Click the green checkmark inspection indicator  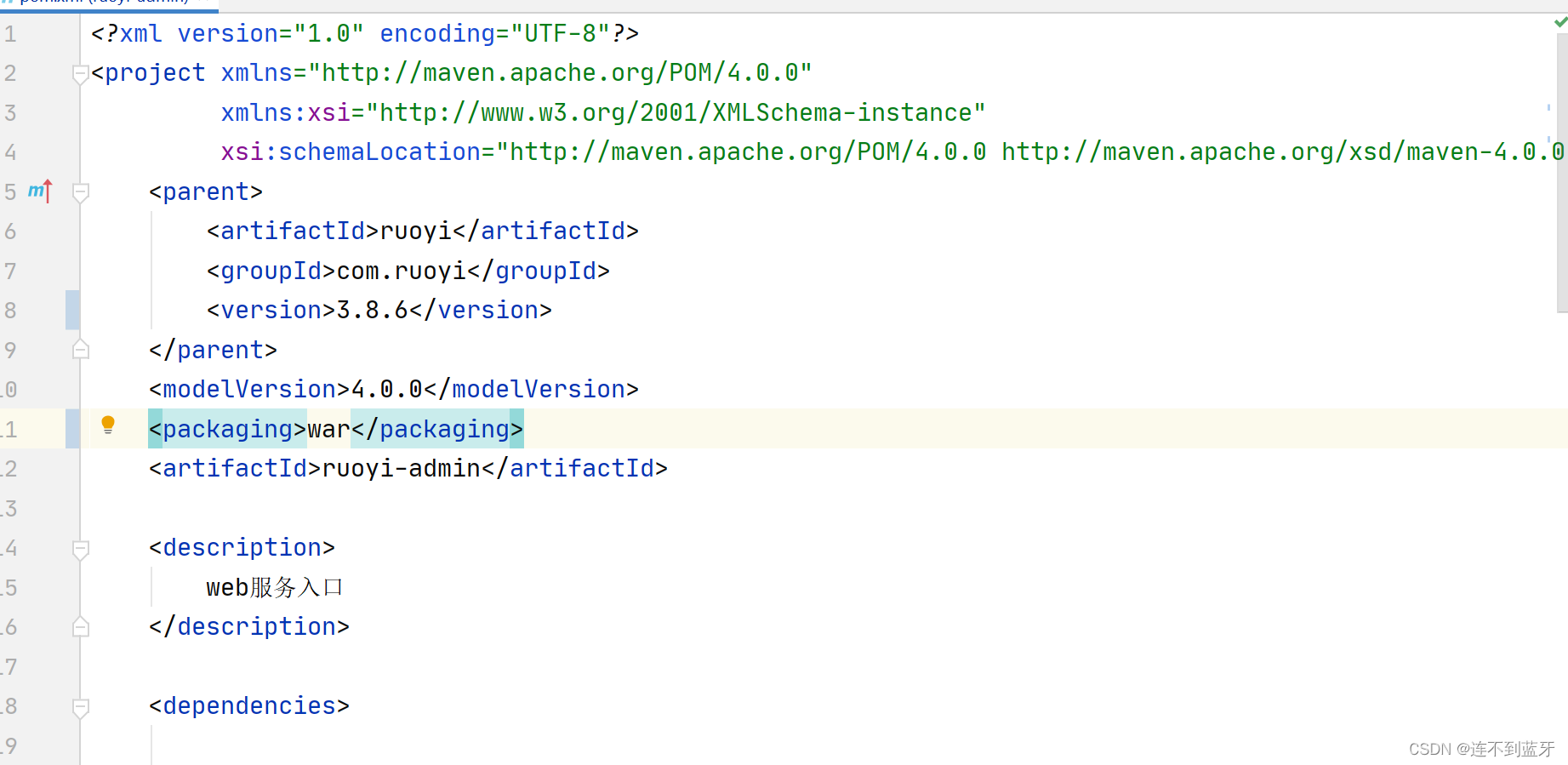coord(1560,22)
